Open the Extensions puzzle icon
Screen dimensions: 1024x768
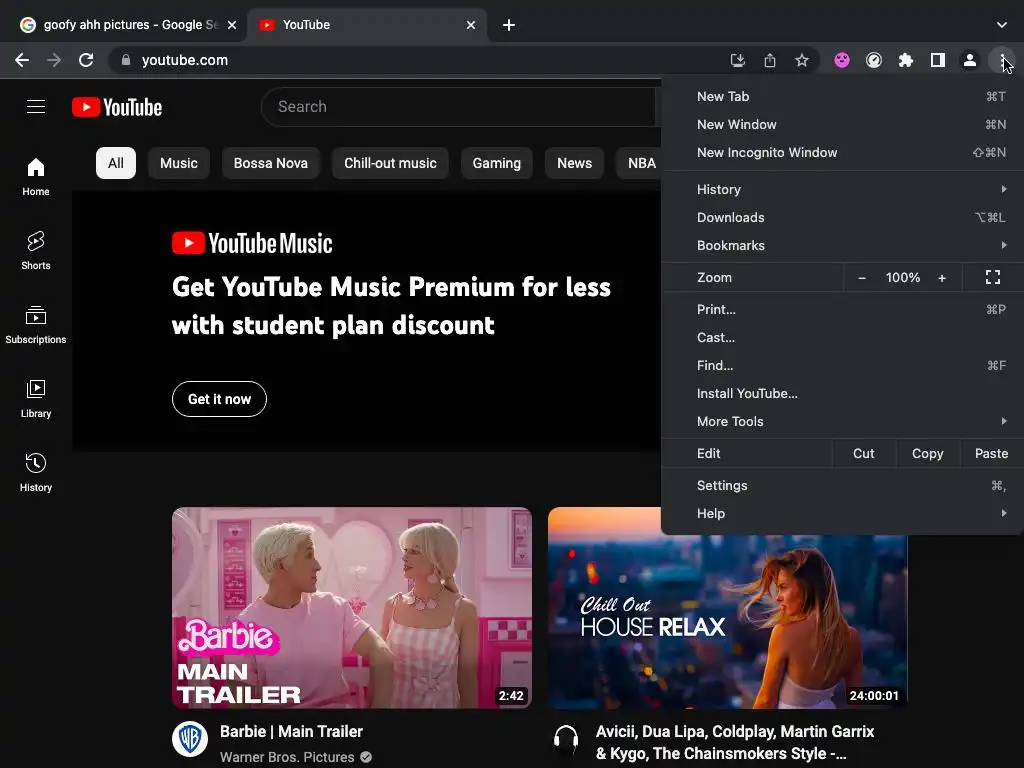[906, 60]
